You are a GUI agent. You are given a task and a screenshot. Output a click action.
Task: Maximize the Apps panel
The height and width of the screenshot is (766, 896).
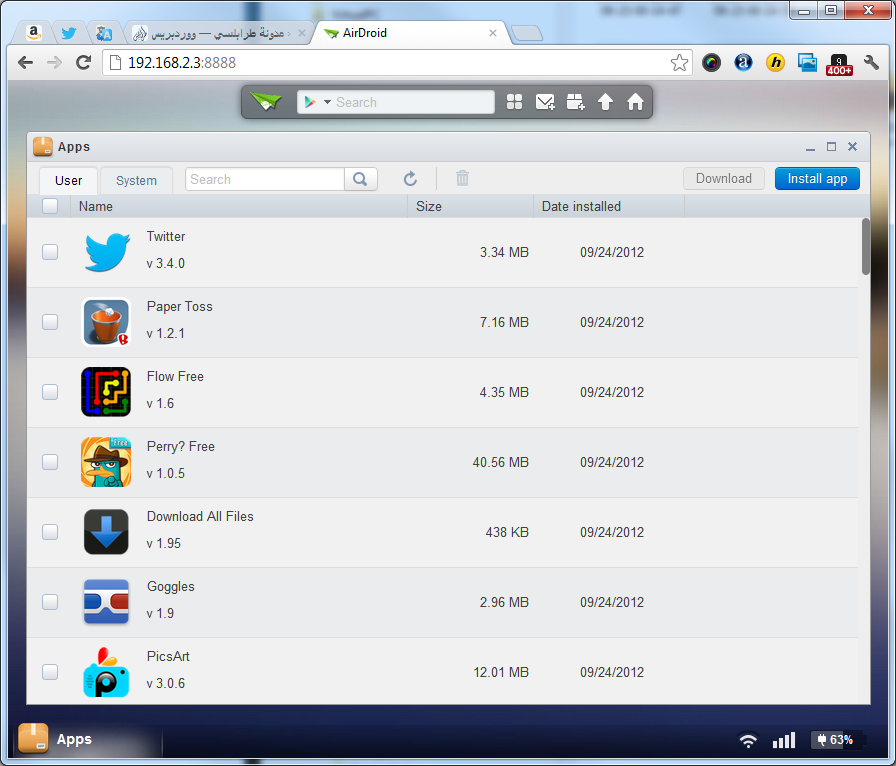pyautogui.click(x=831, y=146)
